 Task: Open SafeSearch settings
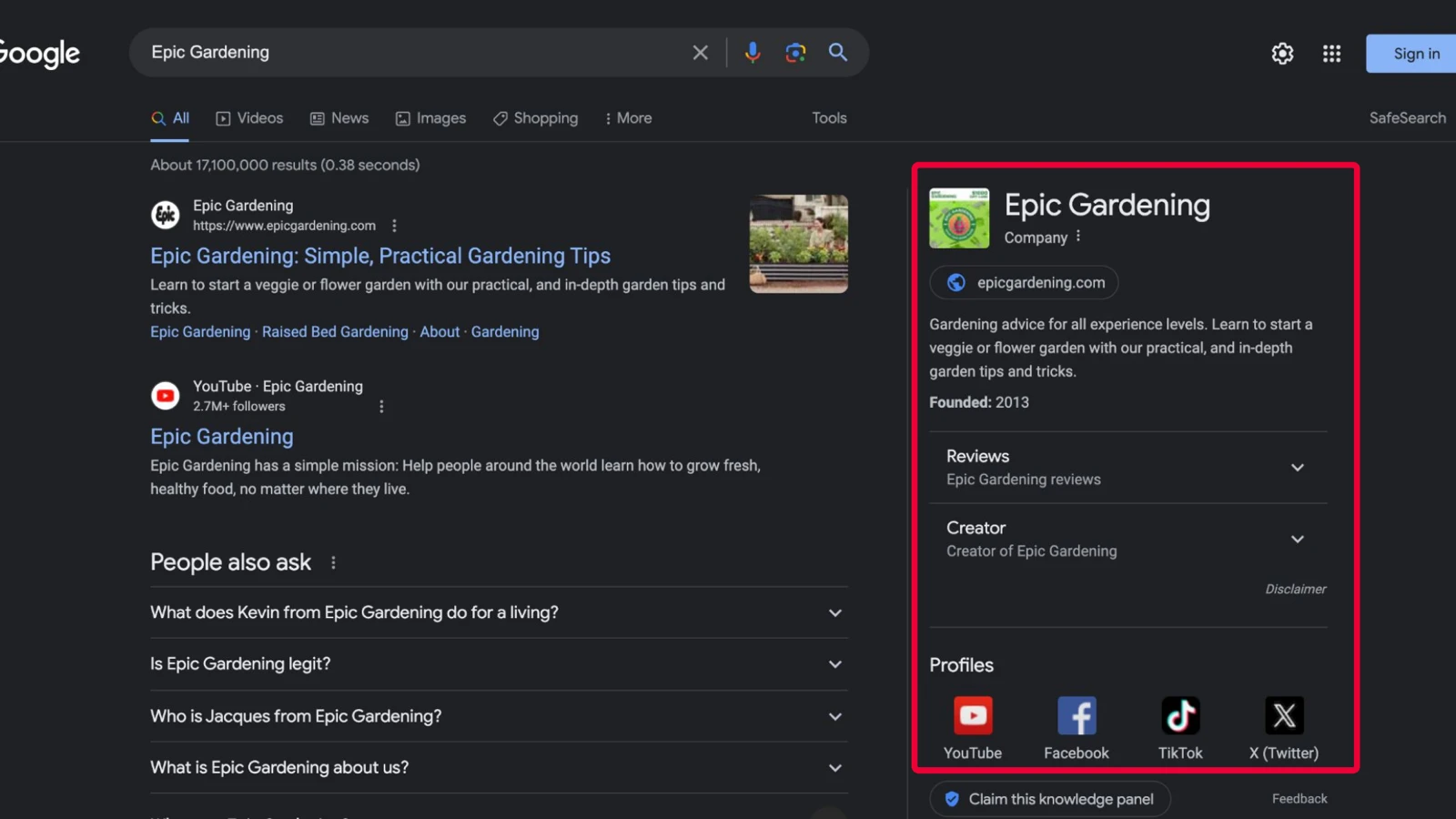coord(1407,118)
